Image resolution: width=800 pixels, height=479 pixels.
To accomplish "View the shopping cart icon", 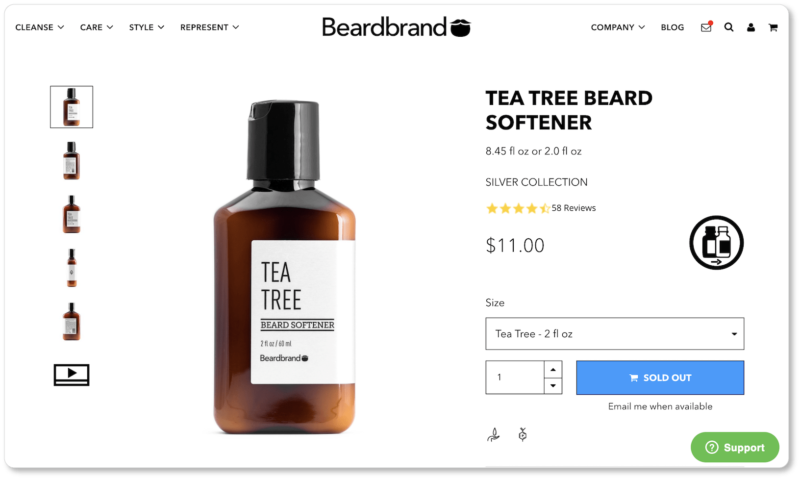I will tap(773, 28).
